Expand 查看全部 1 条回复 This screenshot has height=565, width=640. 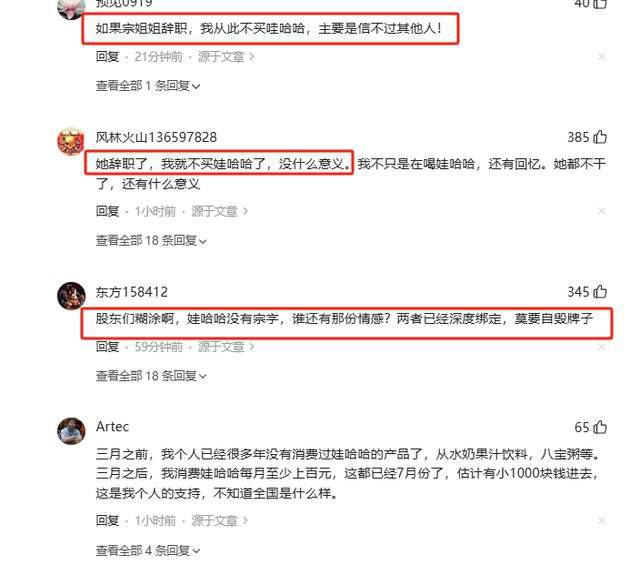coord(148,86)
